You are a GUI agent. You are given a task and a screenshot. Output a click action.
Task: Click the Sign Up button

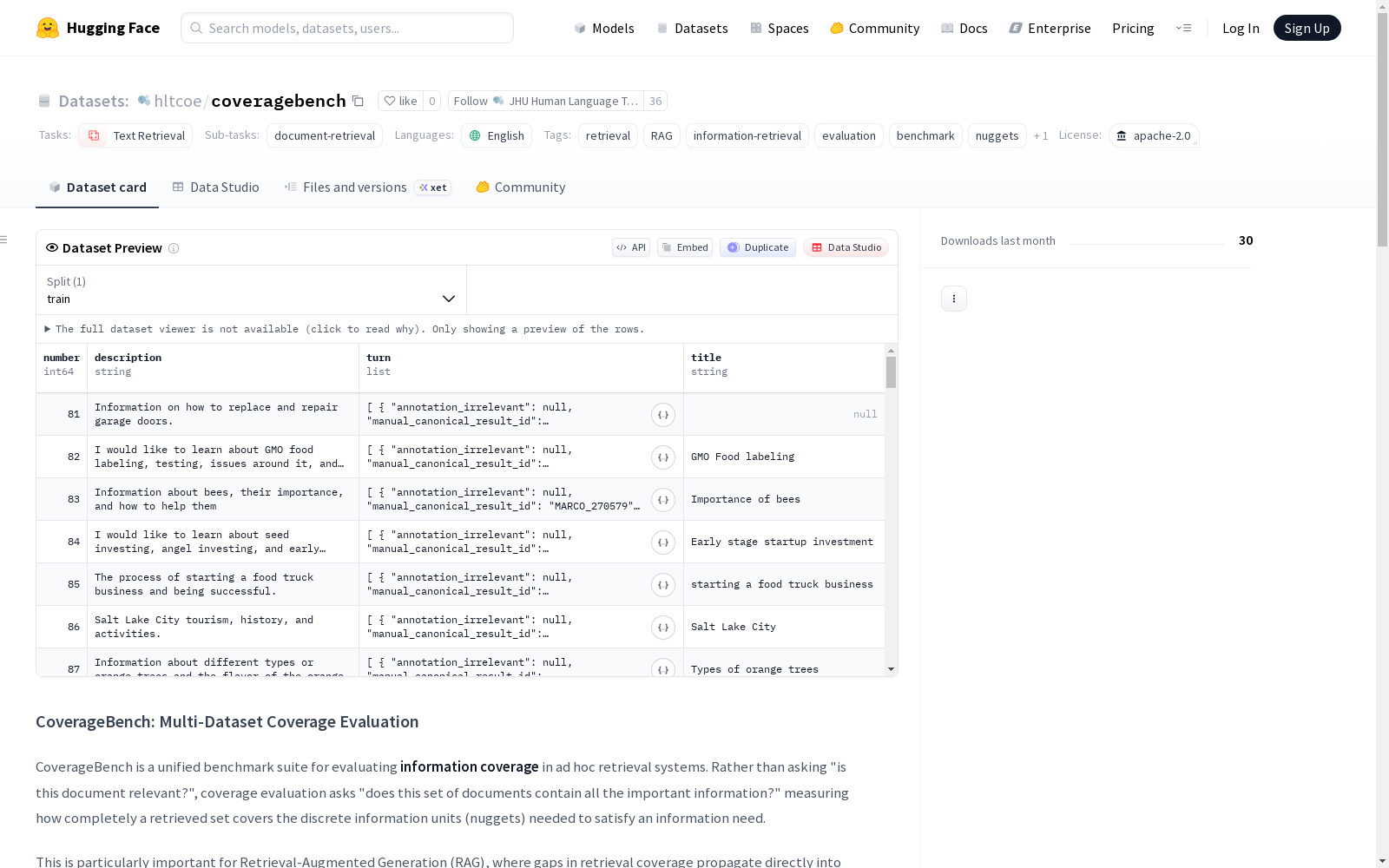(1307, 28)
